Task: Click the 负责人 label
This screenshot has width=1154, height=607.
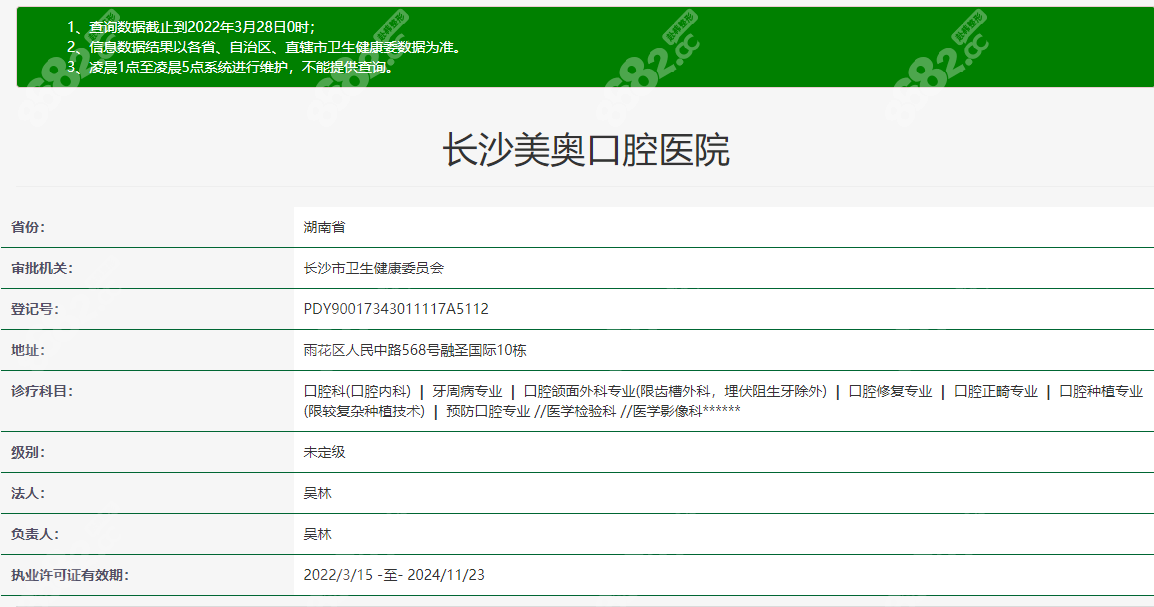Action: [x=35, y=534]
